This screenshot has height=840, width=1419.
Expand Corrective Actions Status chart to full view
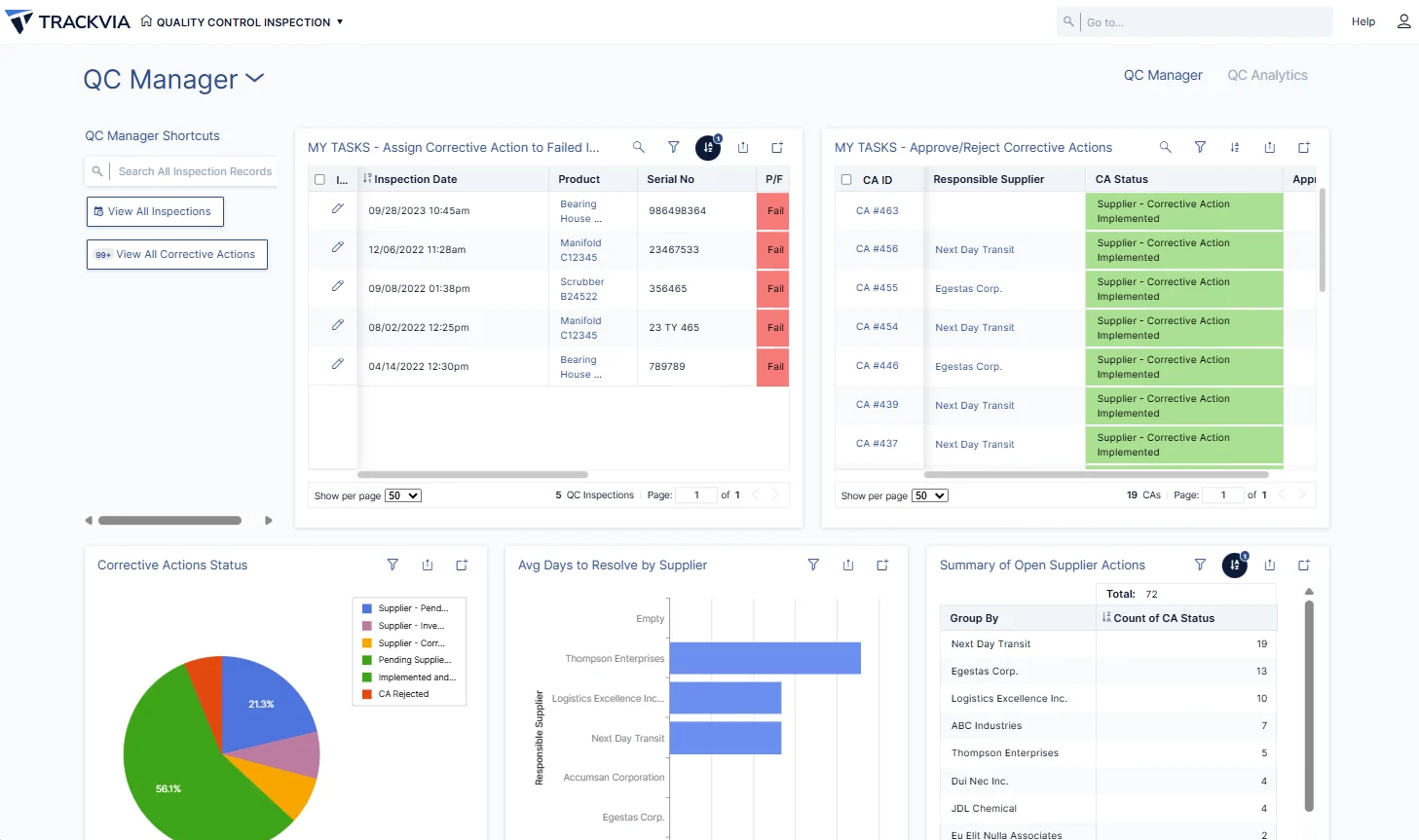(462, 565)
